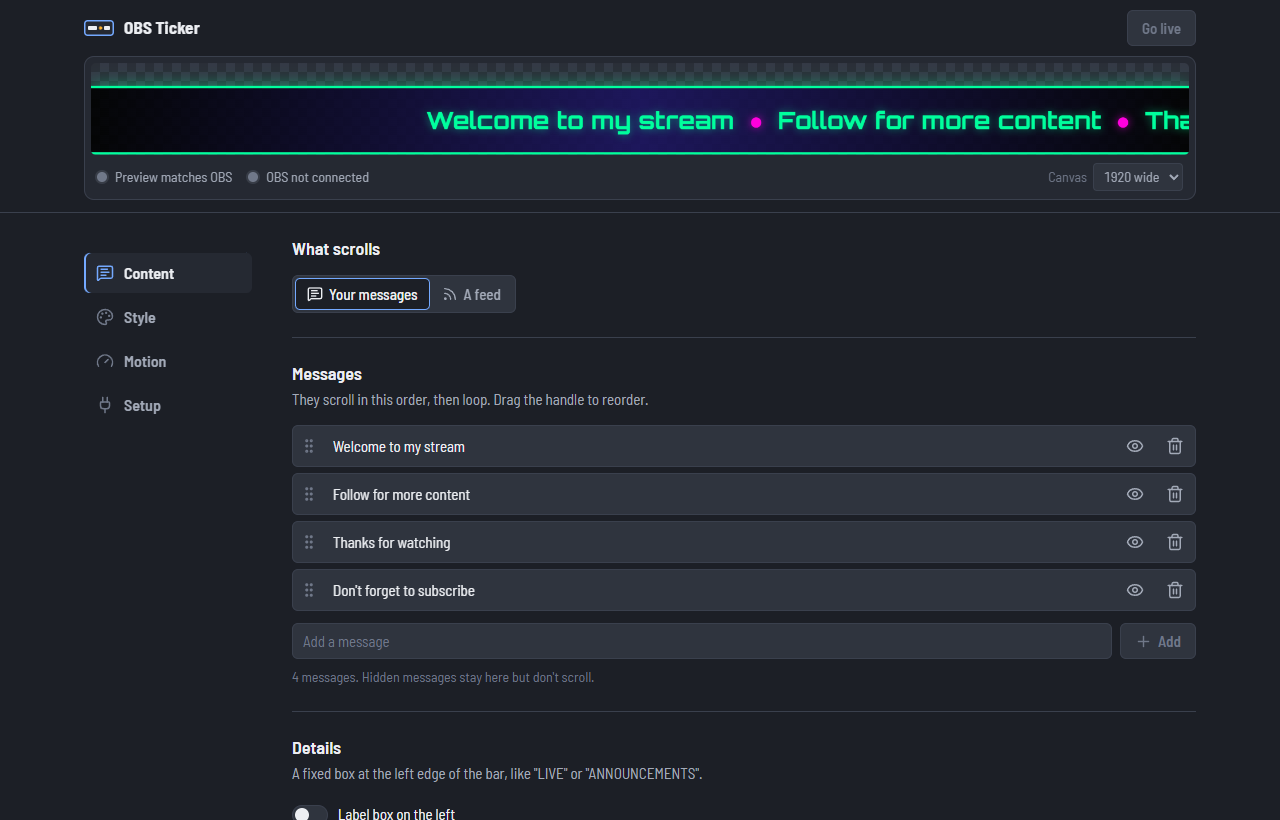Click drag handle on "Follow for more content"

(309, 494)
